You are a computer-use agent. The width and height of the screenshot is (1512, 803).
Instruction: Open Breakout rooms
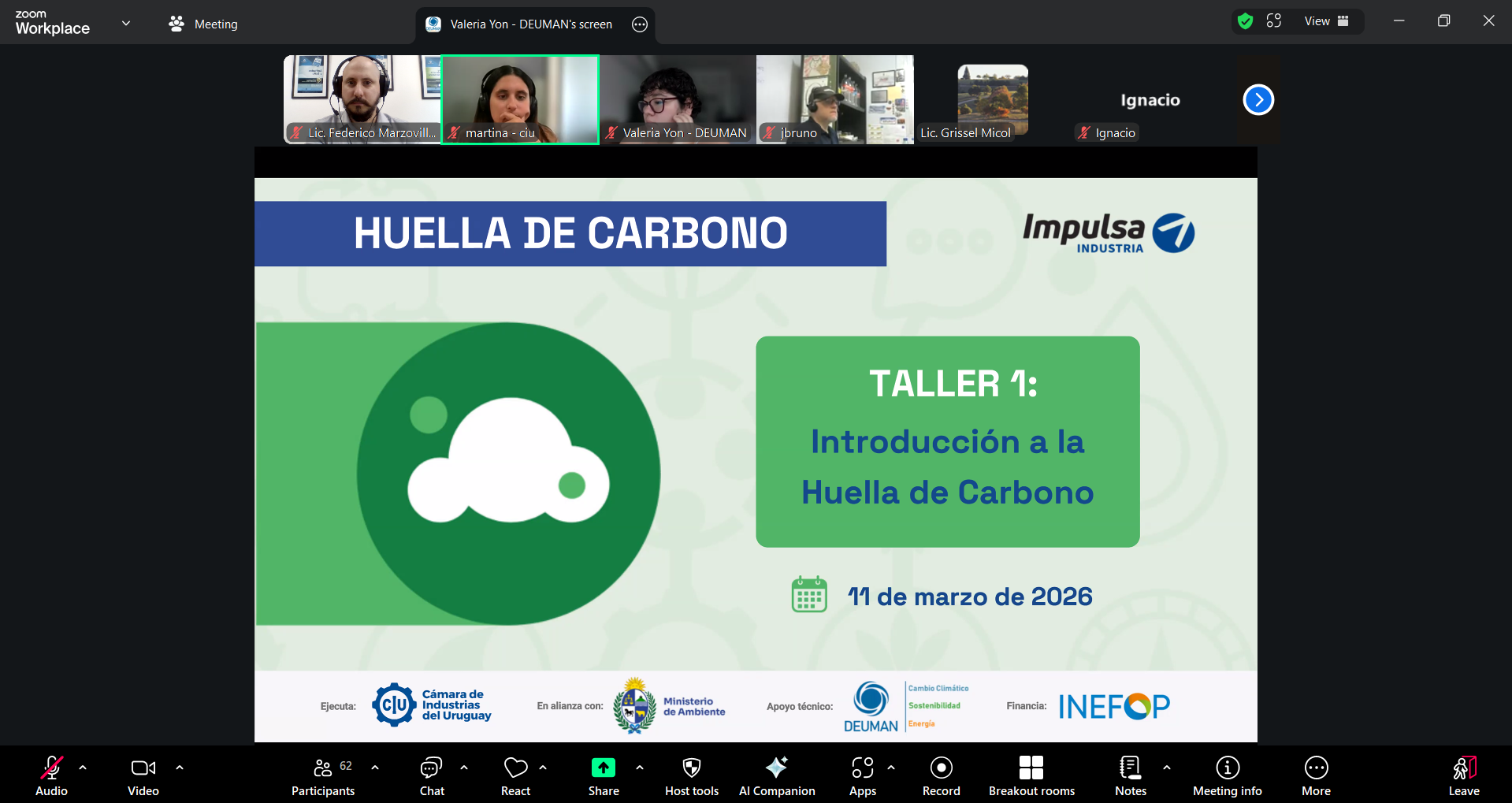point(1031,776)
